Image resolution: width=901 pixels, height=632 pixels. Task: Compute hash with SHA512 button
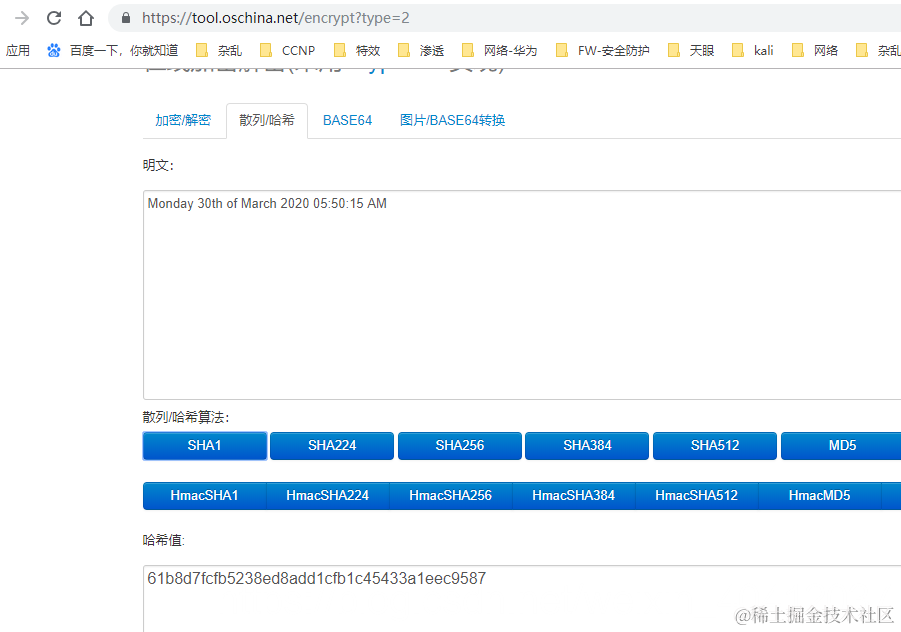point(715,446)
